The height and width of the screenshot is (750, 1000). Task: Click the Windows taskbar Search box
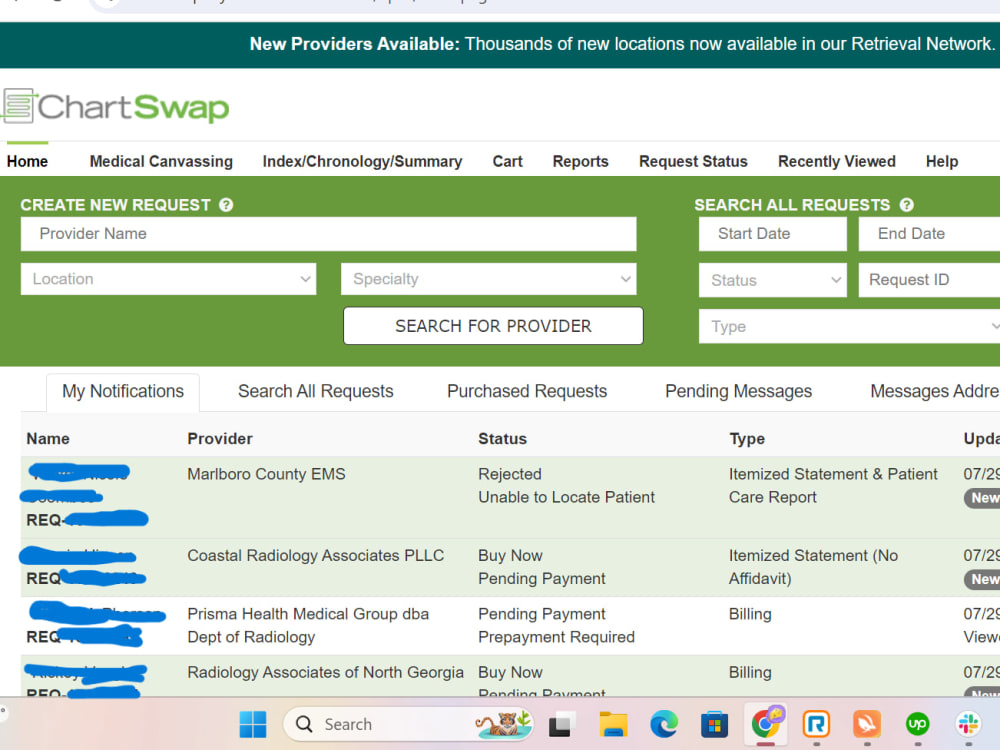coord(408,724)
